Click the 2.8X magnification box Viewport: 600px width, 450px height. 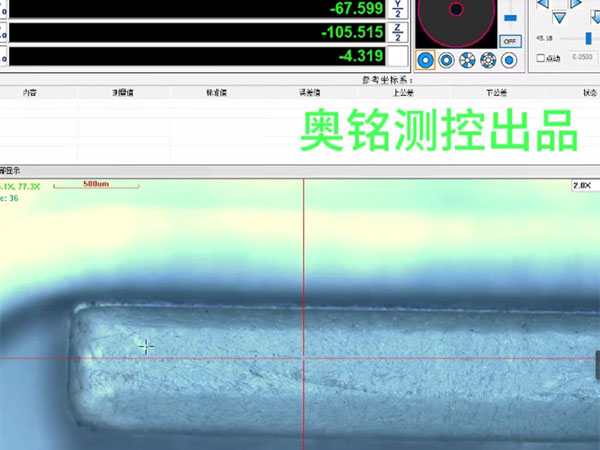coord(581,186)
